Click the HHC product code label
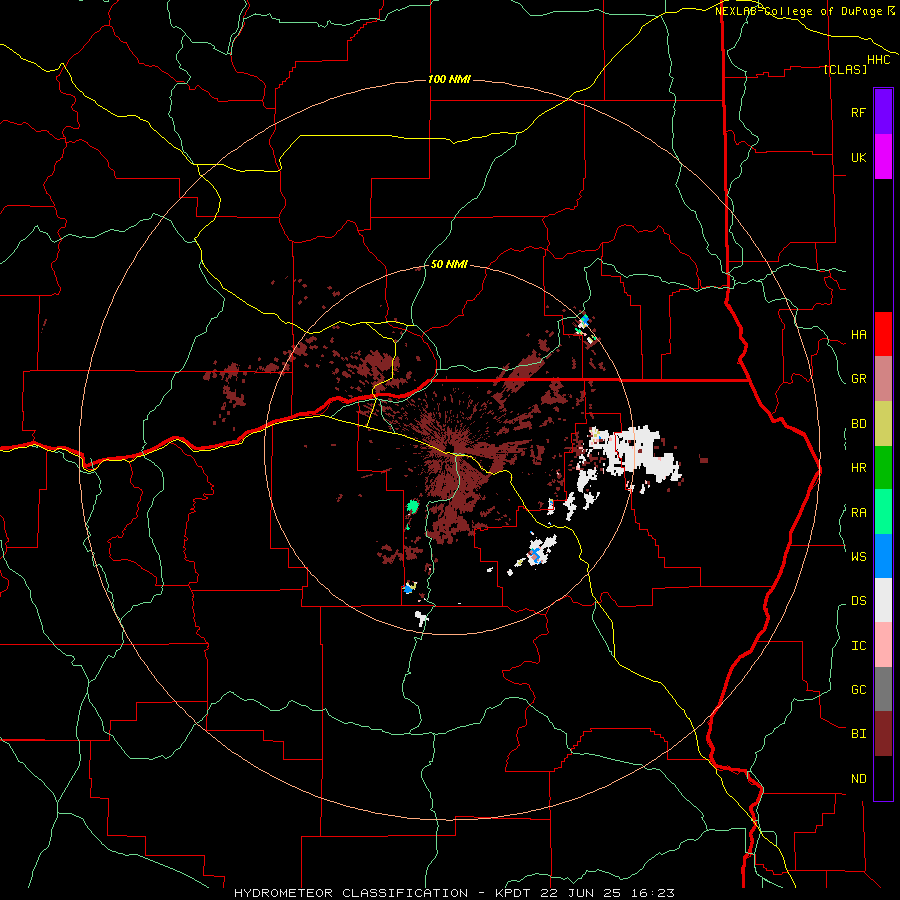Screen dimensions: 900x900 click(878, 60)
